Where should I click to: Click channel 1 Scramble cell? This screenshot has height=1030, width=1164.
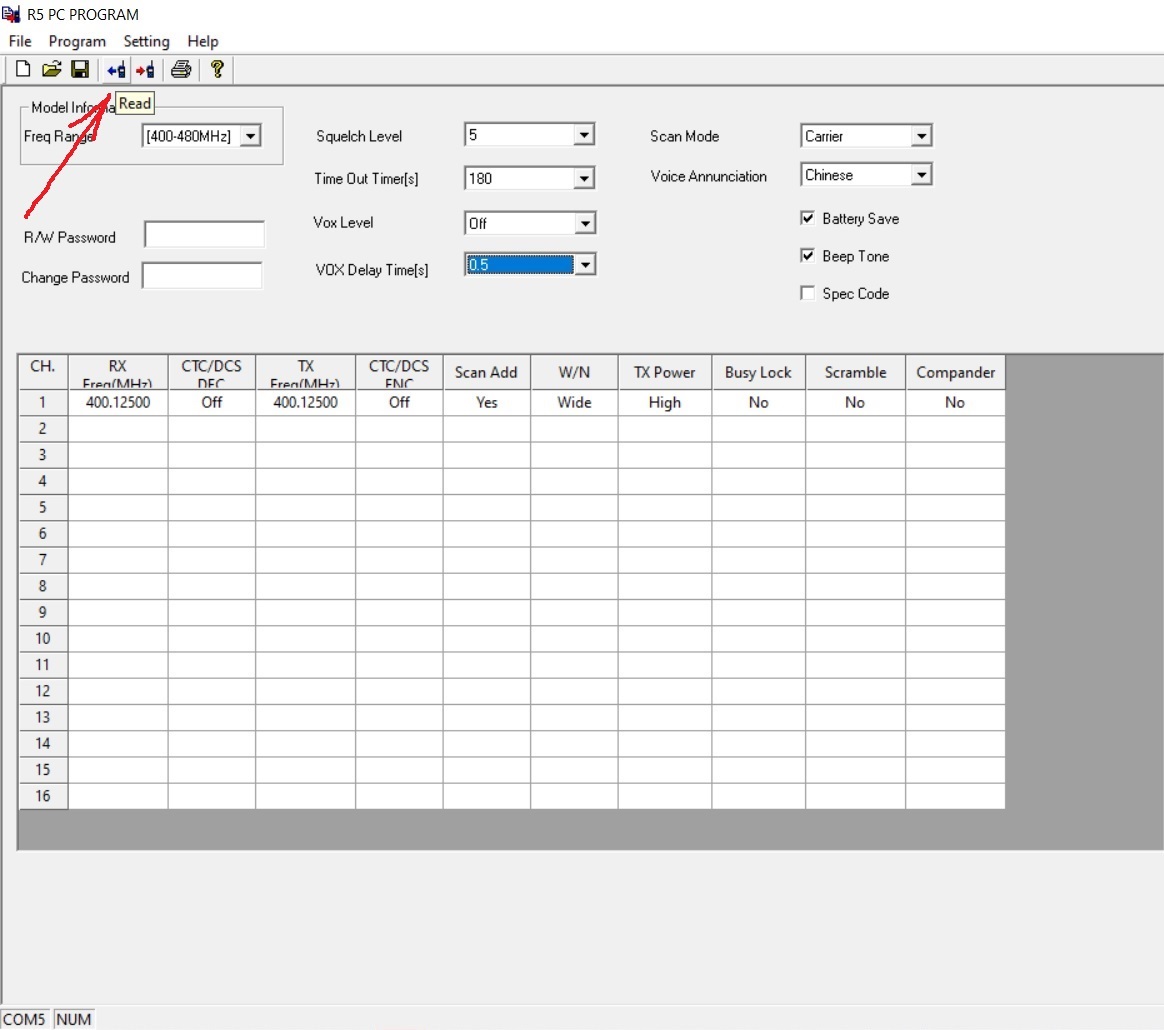[x=855, y=402]
